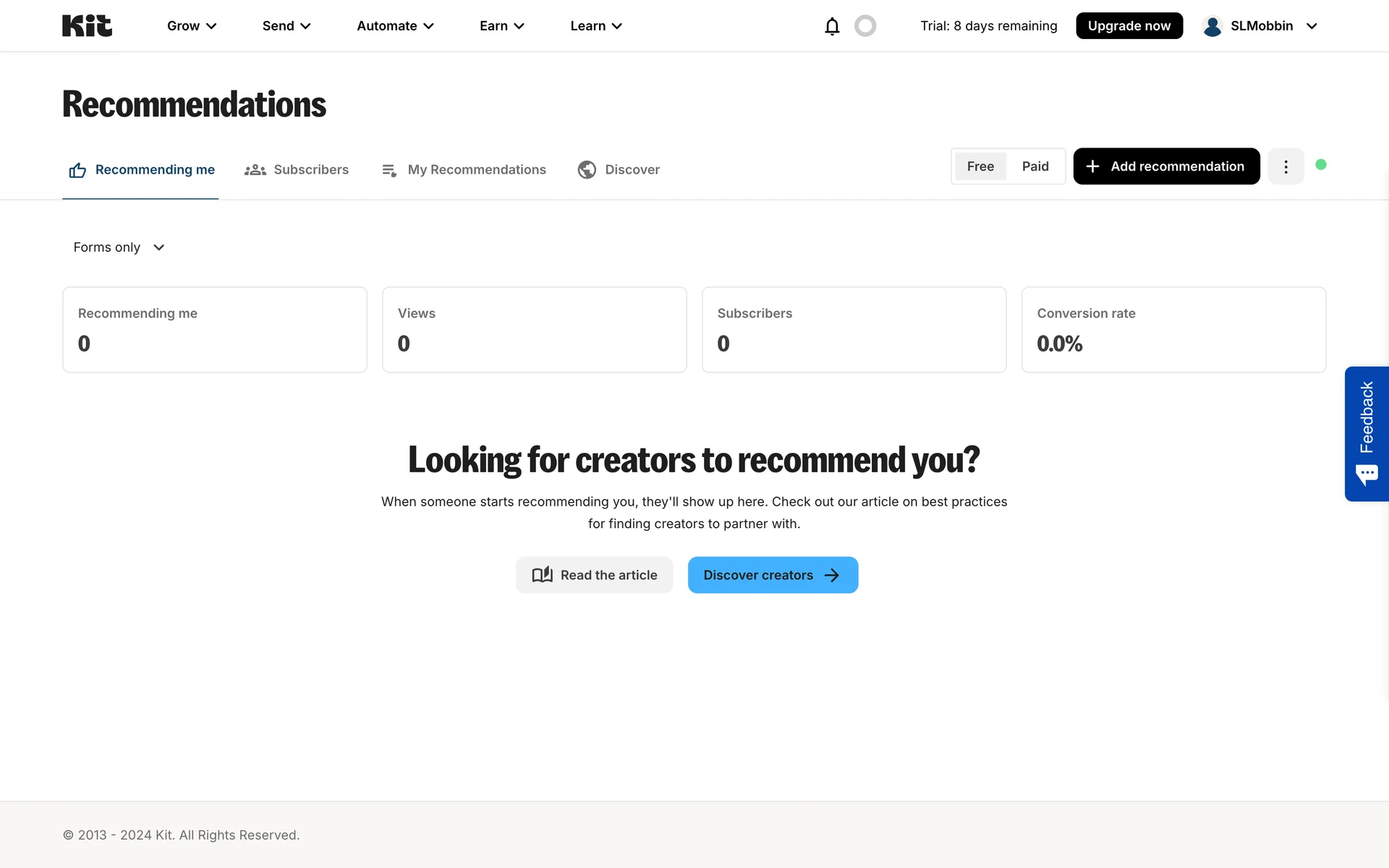
Task: Open the three-dot more options menu
Action: click(1286, 166)
